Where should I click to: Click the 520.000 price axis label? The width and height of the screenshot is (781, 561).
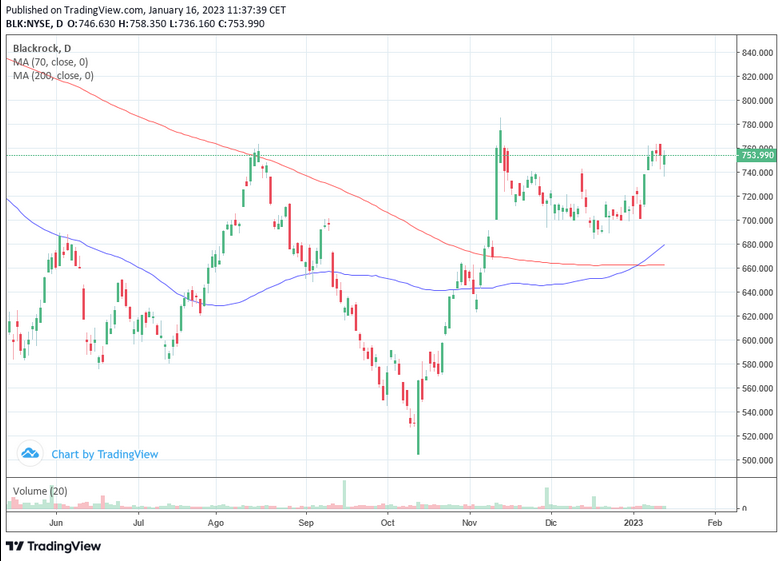pos(757,436)
